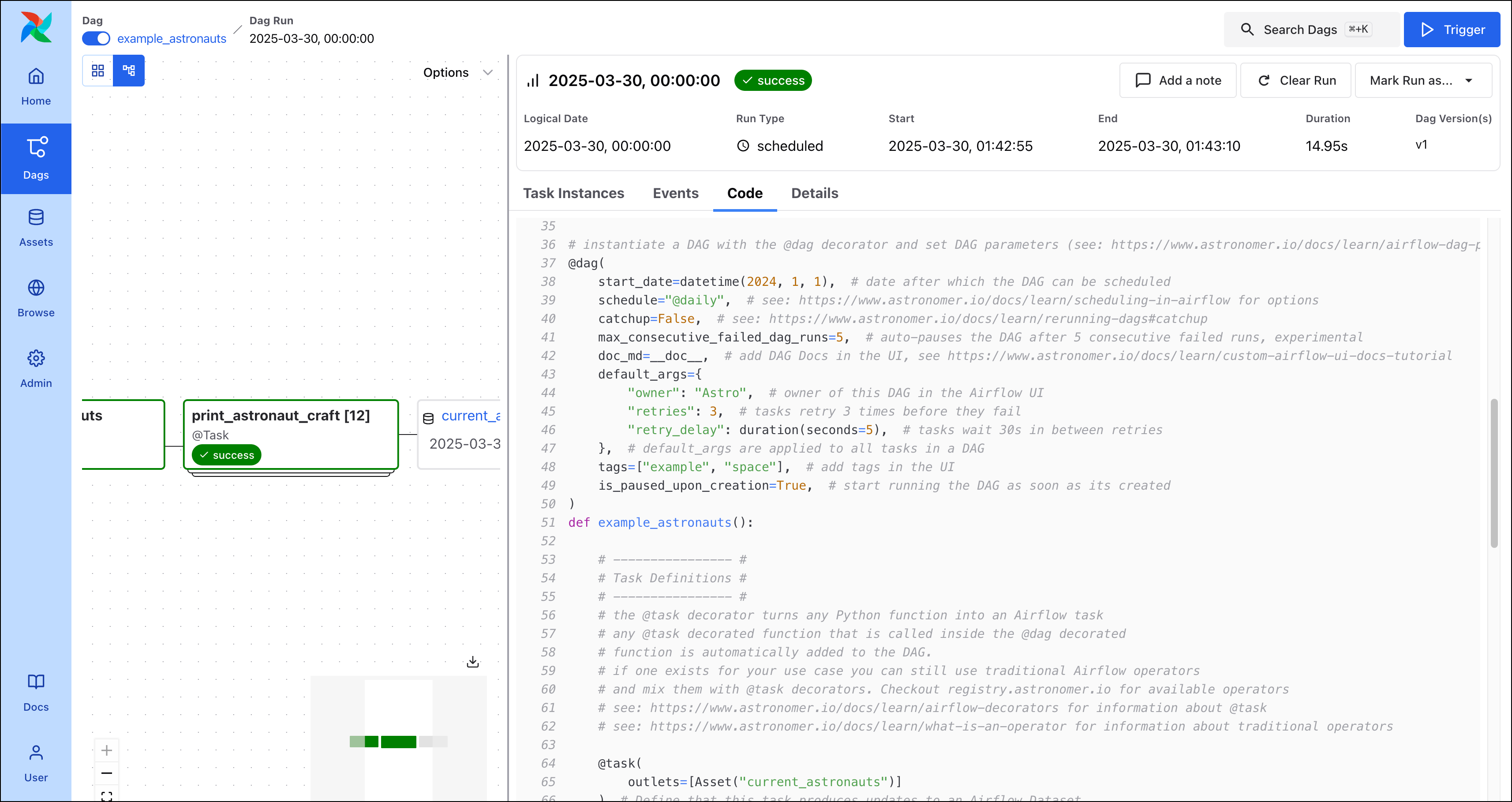
Task: Open the Mark Run as... dropdown
Action: tap(1423, 80)
